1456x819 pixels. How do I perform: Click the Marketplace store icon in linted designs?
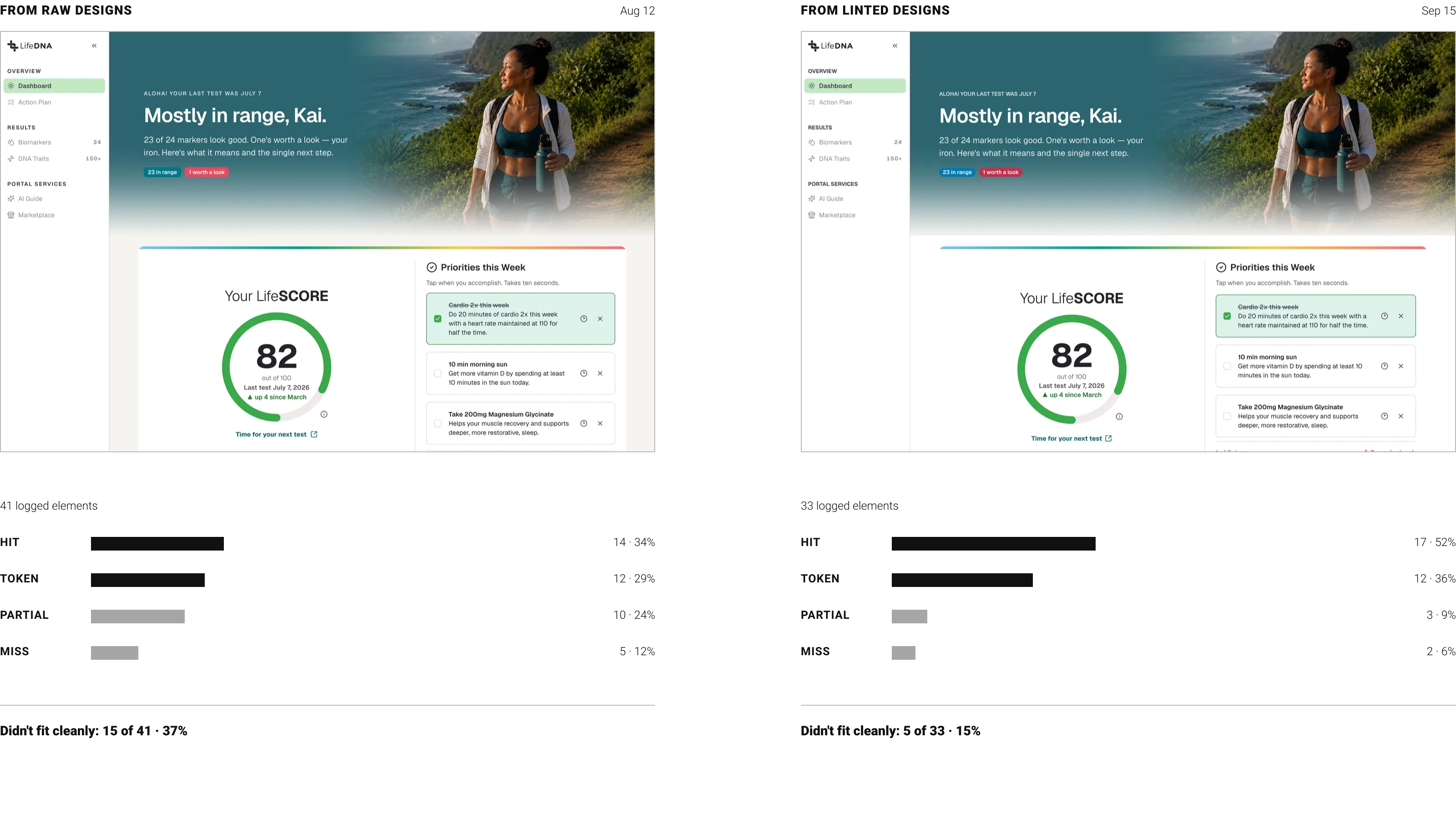812,215
